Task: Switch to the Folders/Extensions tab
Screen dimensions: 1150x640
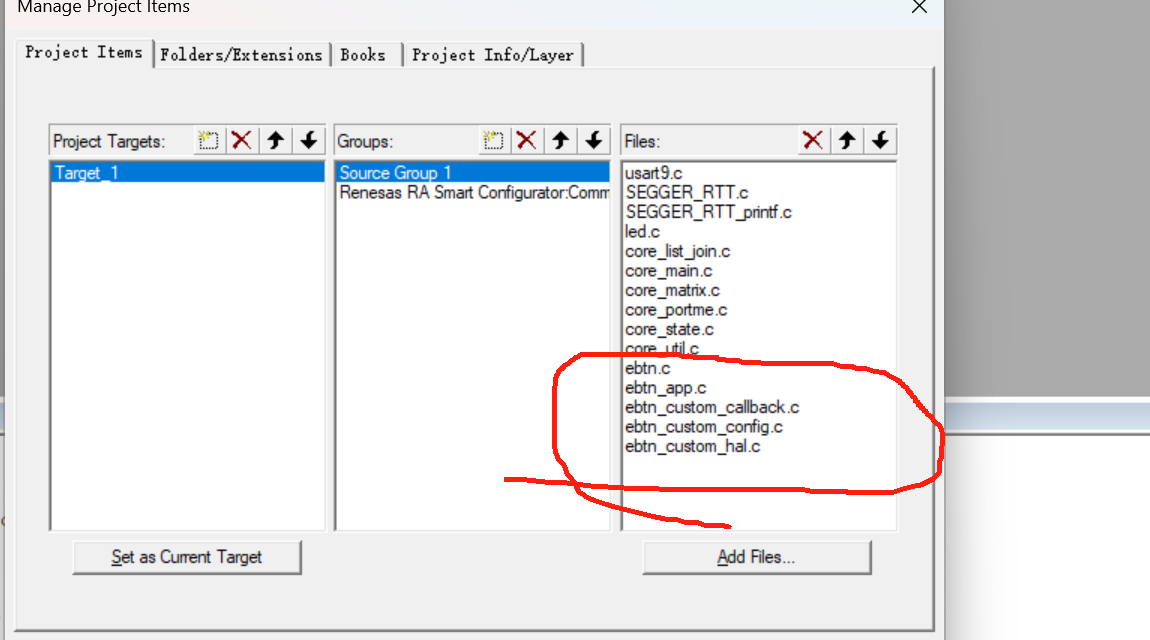Action: point(241,55)
